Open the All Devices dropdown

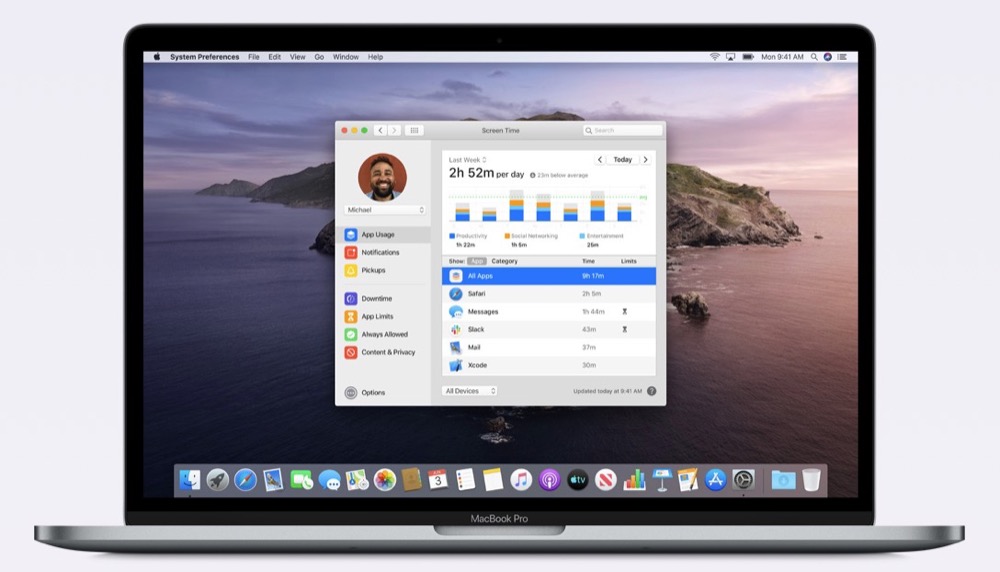pyautogui.click(x=469, y=391)
